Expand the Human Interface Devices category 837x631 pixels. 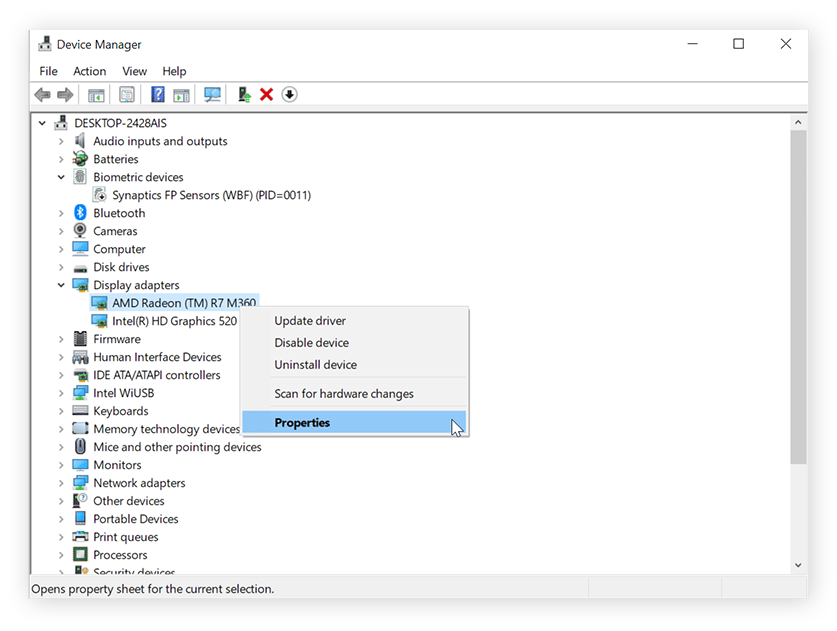[61, 357]
